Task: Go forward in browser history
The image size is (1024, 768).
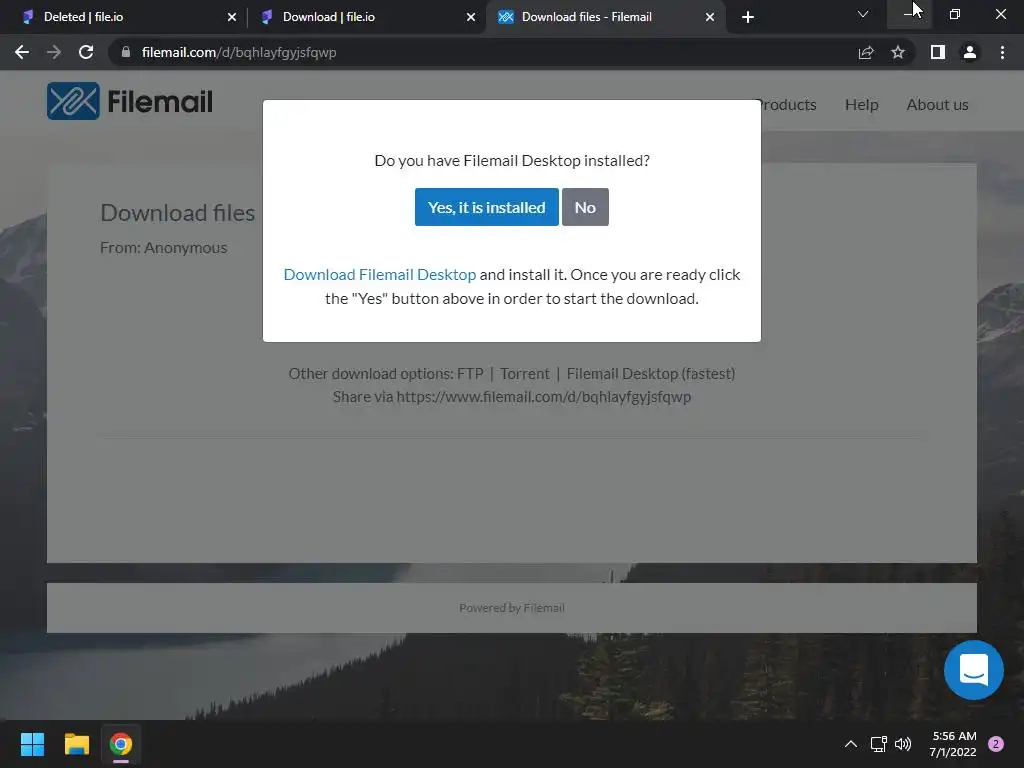Action: coord(54,52)
